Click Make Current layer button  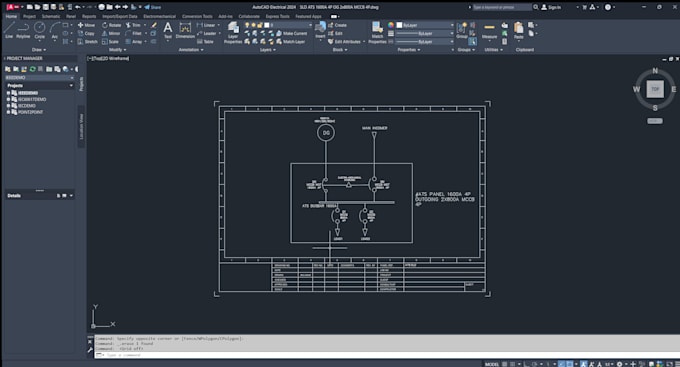click(291, 33)
